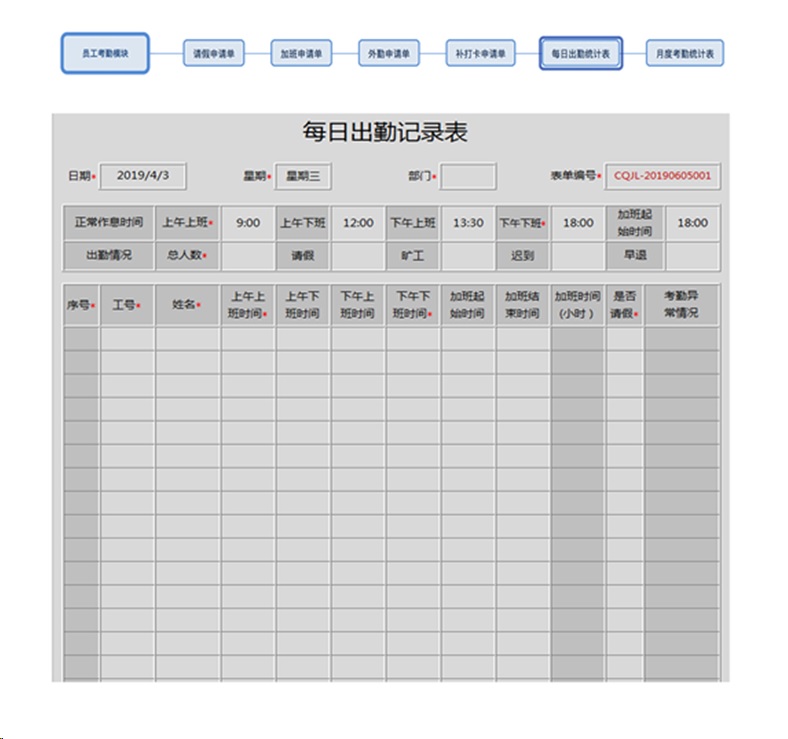The height and width of the screenshot is (739, 788).
Task: Click the empty 总人数 value cell
Action: [248, 255]
